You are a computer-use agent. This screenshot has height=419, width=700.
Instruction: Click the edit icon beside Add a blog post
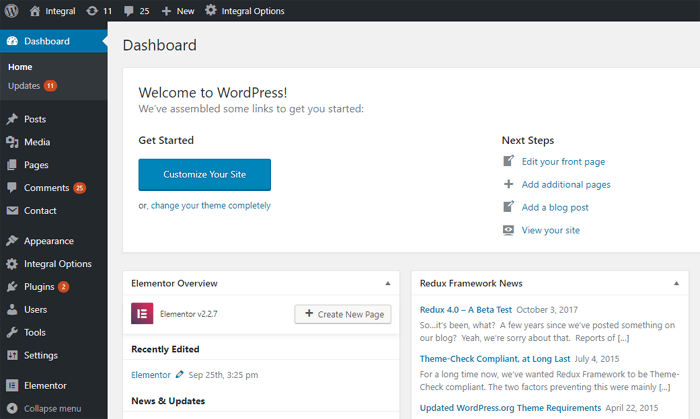(508, 207)
